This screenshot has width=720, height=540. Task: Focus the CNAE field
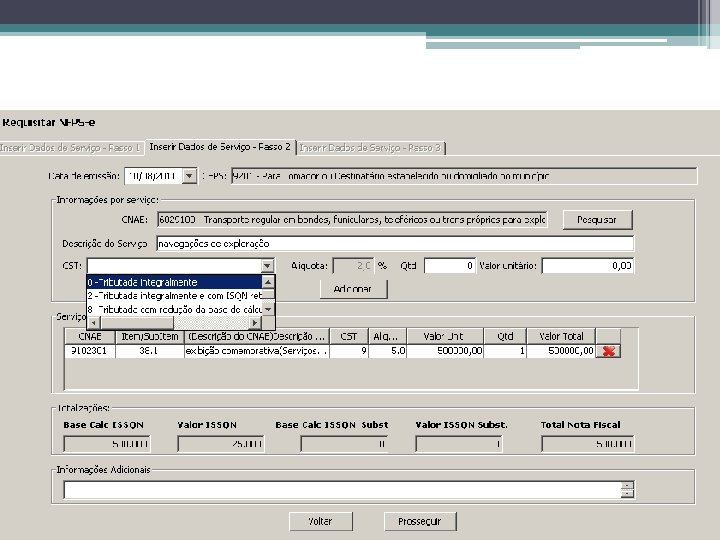click(x=352, y=220)
